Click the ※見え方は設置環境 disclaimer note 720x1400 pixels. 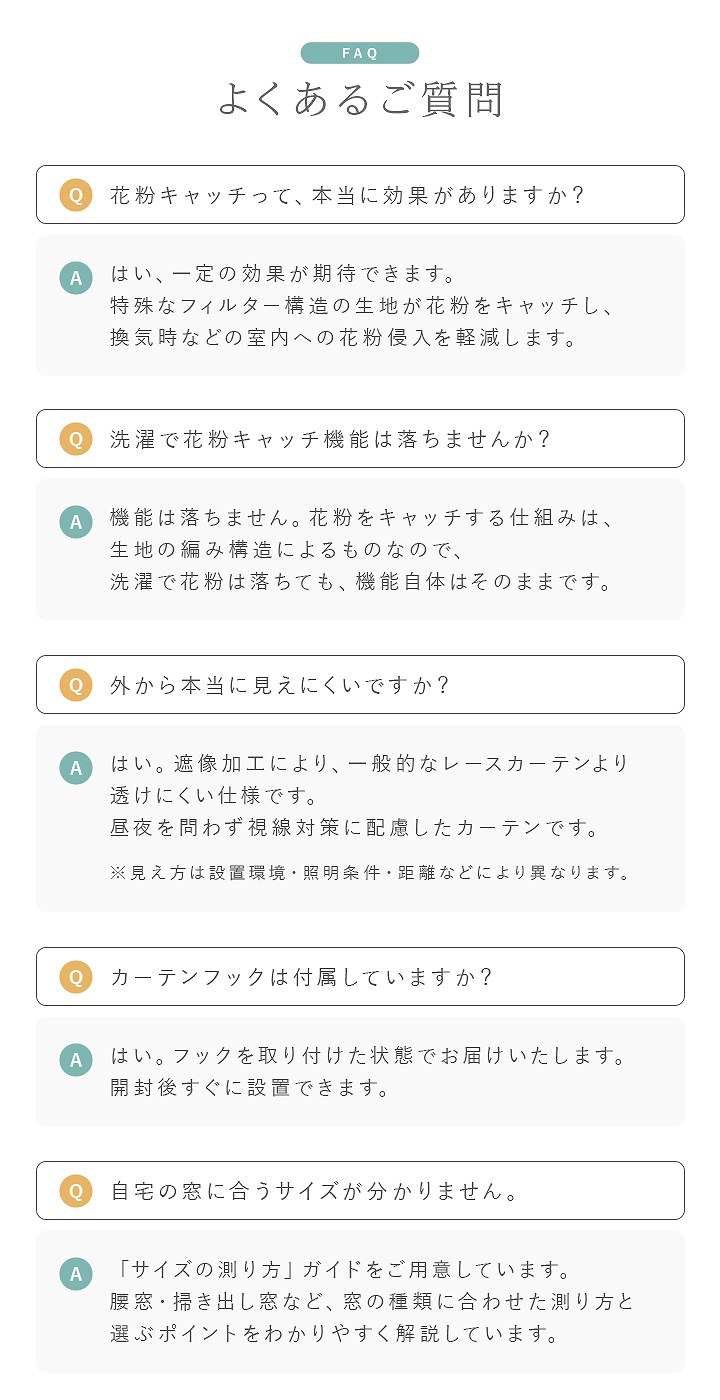(x=371, y=872)
